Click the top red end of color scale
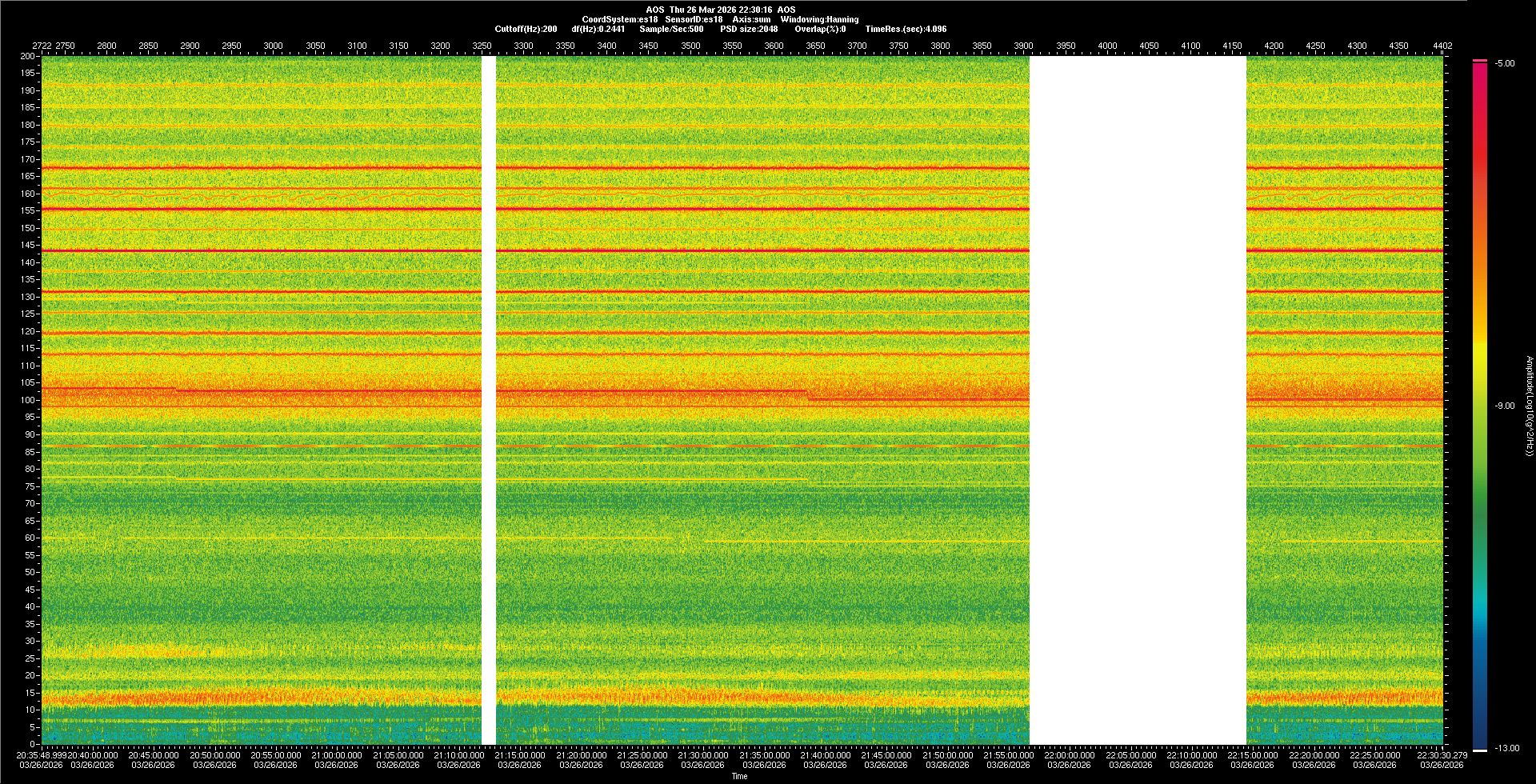This screenshot has height=784, width=1536. [x=1480, y=66]
